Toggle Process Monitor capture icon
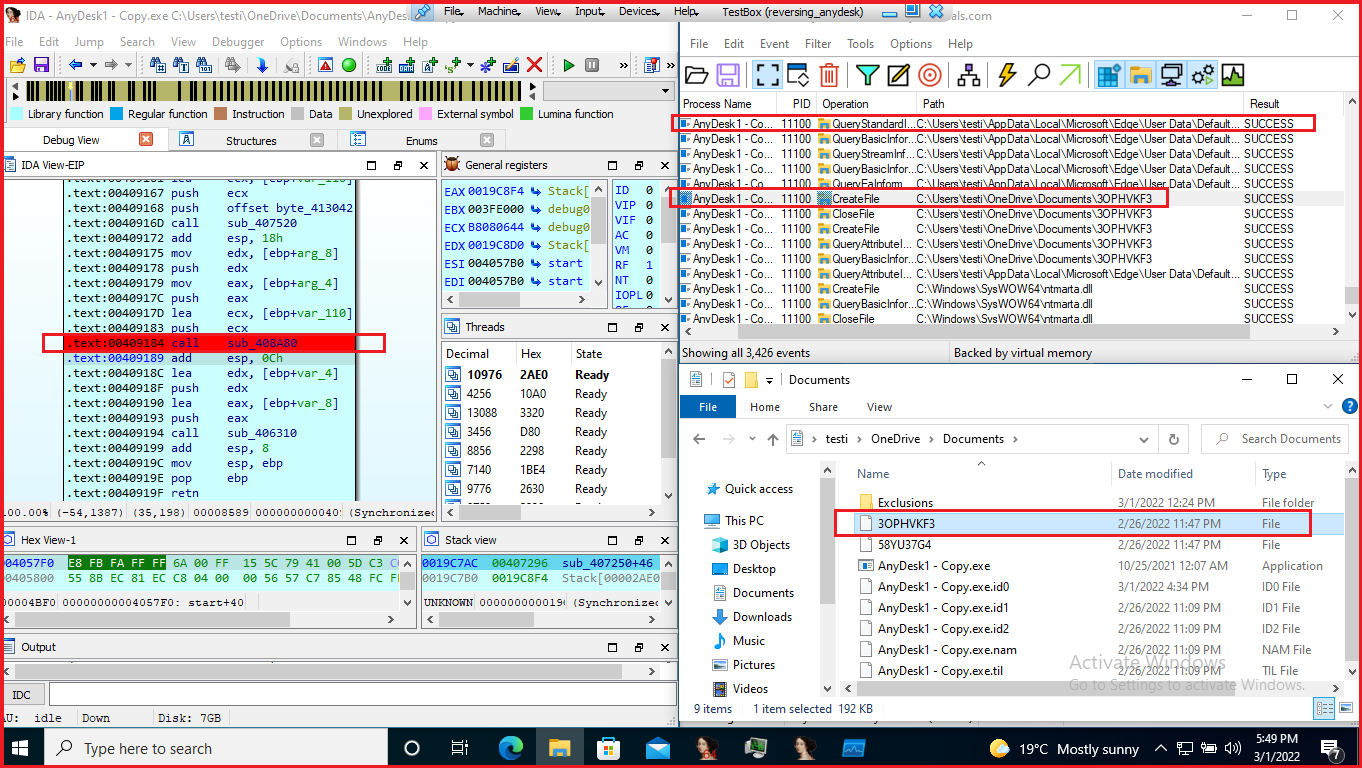 pos(767,75)
